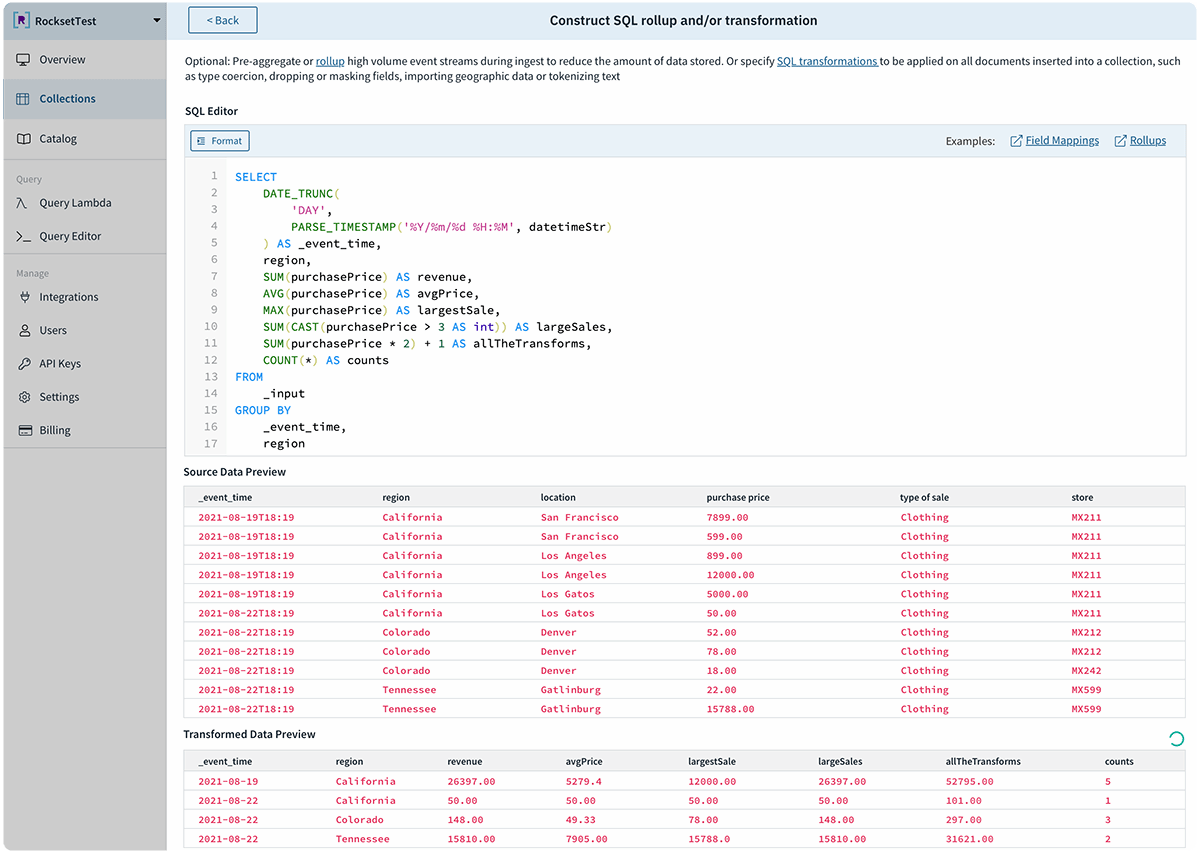Click the Collections table icon

(23, 99)
